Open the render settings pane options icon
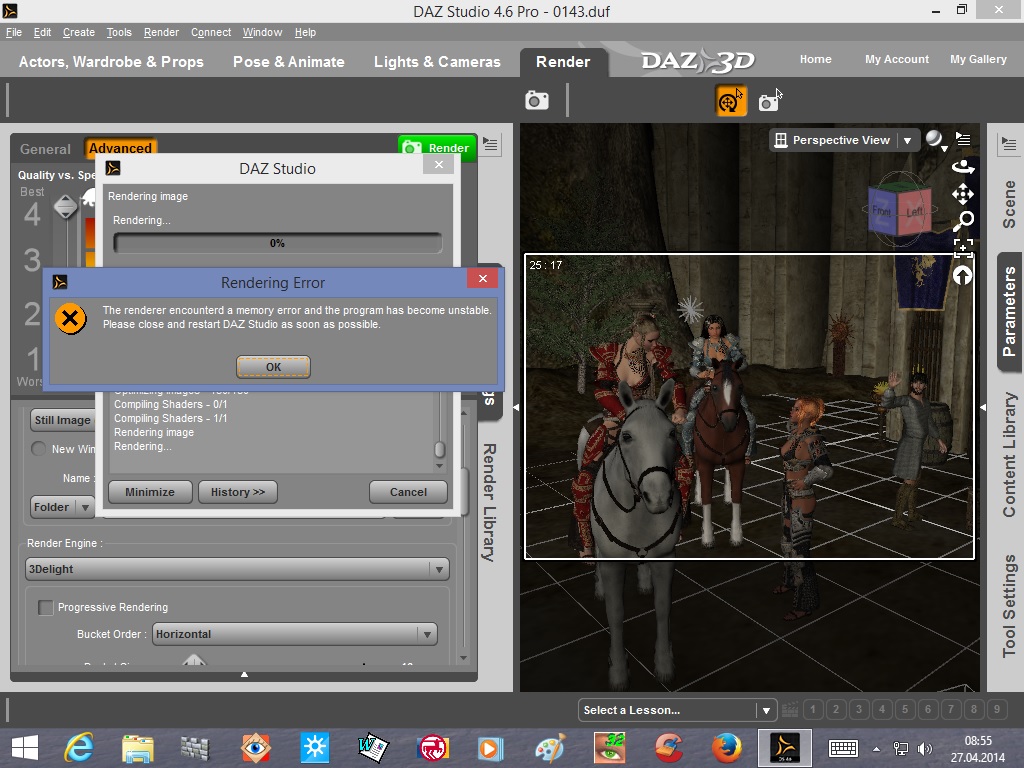Image resolution: width=1024 pixels, height=768 pixels. tap(490, 144)
